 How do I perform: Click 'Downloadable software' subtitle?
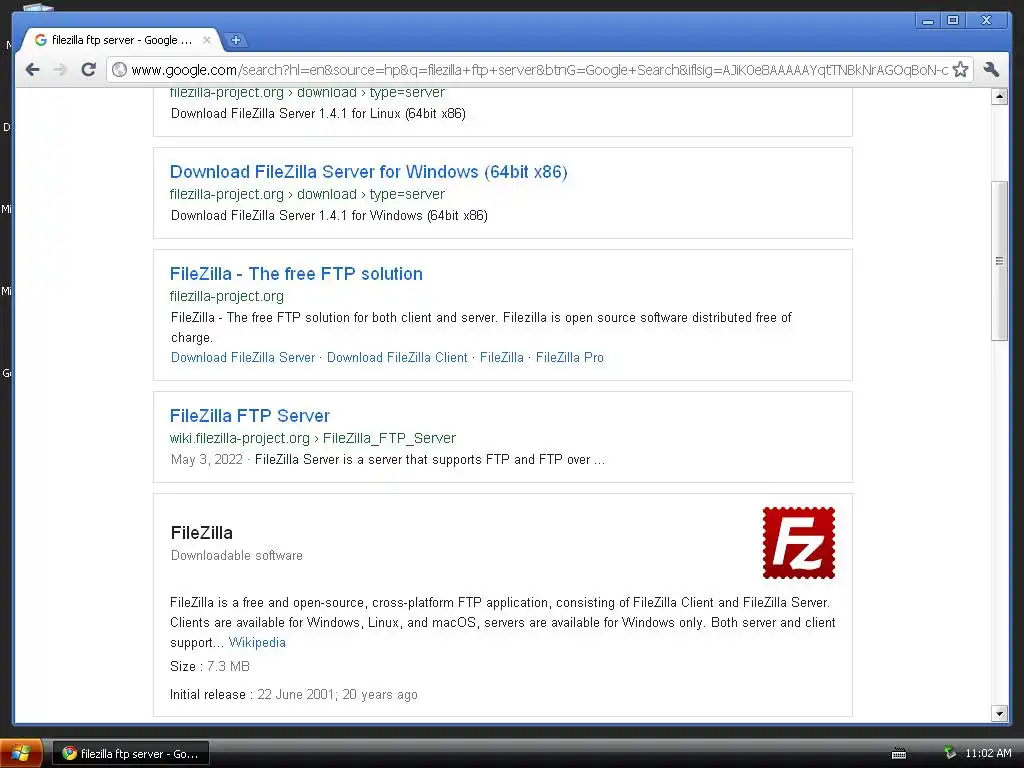click(236, 555)
